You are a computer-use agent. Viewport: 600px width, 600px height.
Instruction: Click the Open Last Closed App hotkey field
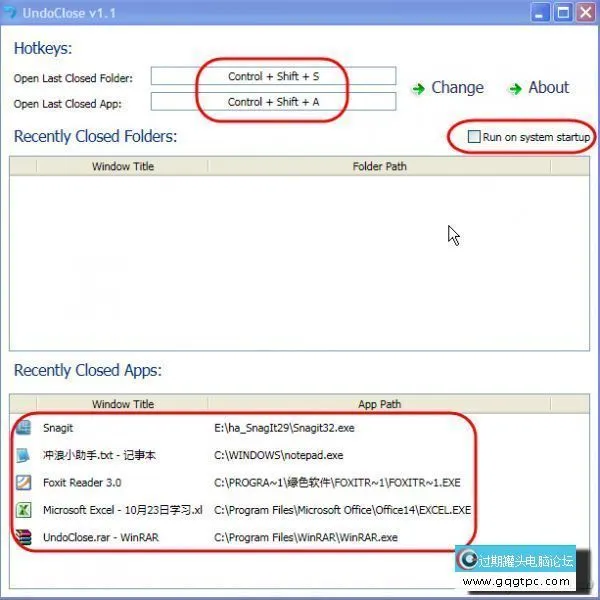point(273,102)
